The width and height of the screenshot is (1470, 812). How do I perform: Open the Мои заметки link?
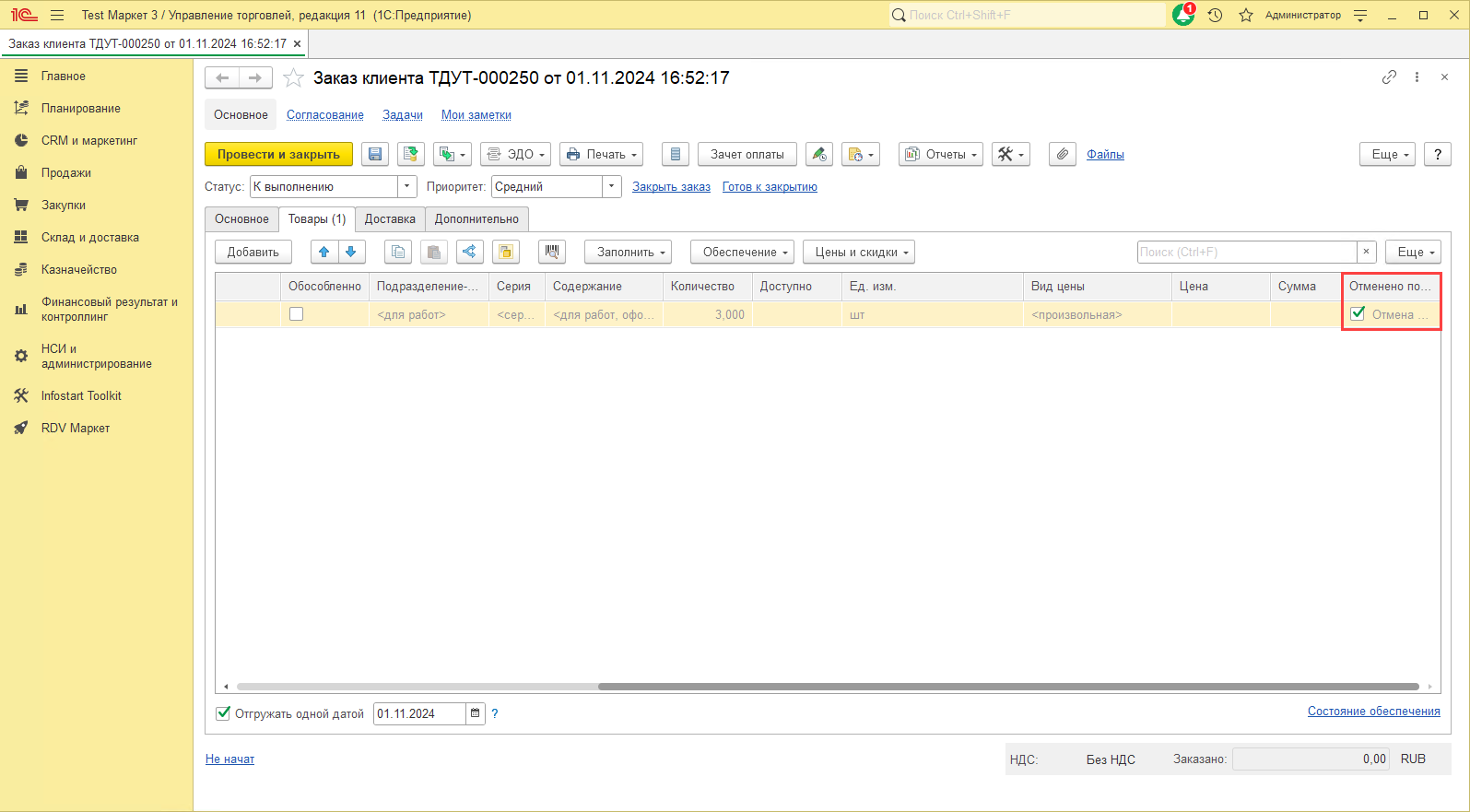coord(476,115)
